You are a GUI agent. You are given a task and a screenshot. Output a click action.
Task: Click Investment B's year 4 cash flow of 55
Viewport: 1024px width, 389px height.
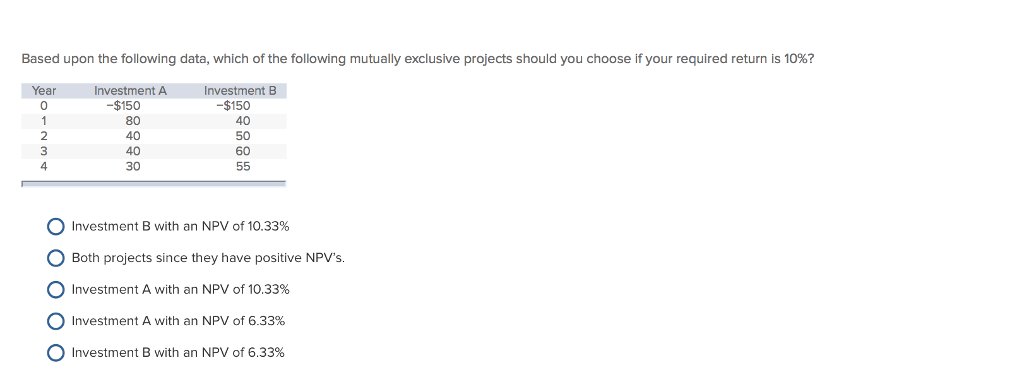click(x=243, y=166)
